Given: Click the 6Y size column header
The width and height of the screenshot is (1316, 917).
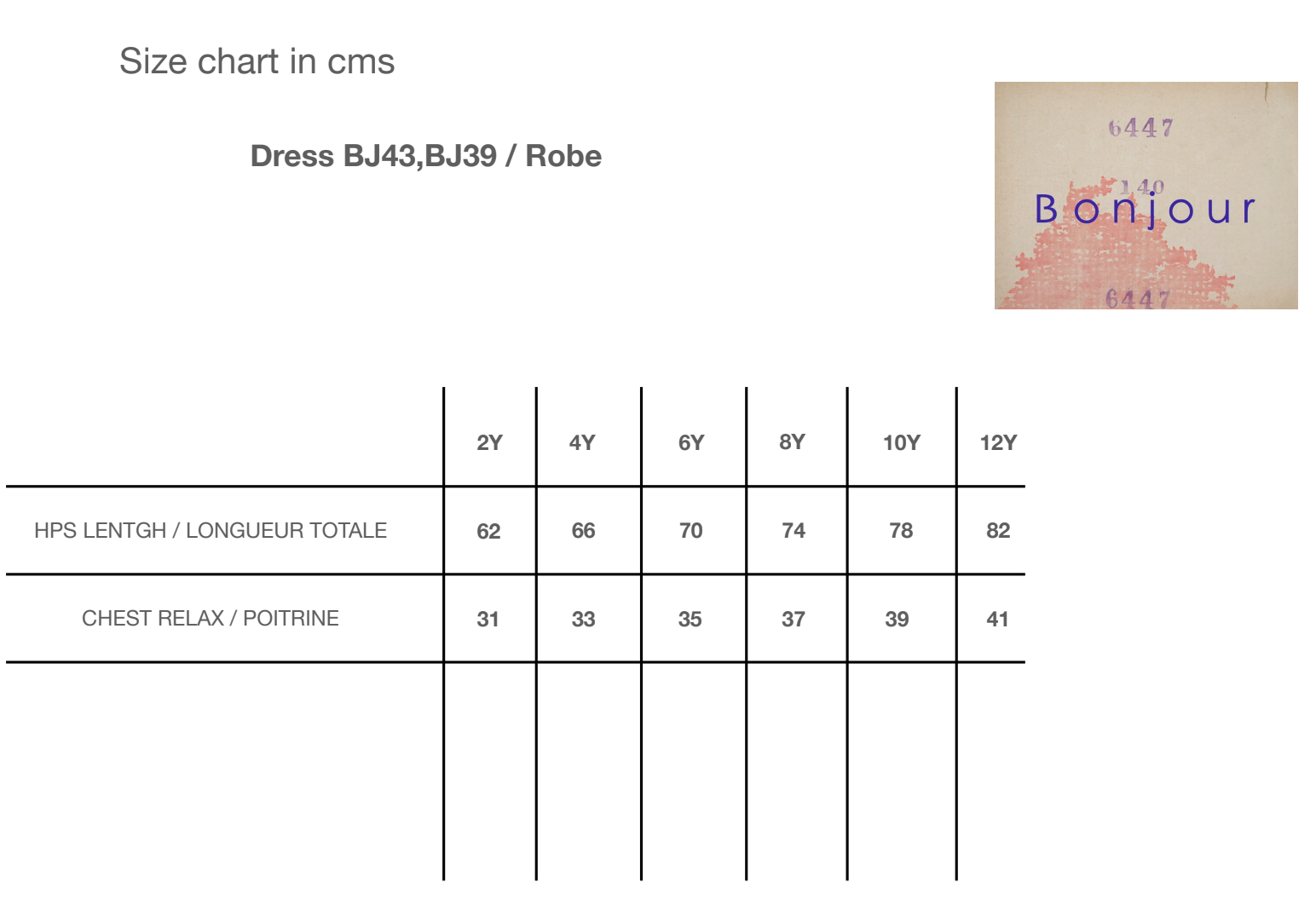Looking at the screenshot, I should pyautogui.click(x=691, y=442).
